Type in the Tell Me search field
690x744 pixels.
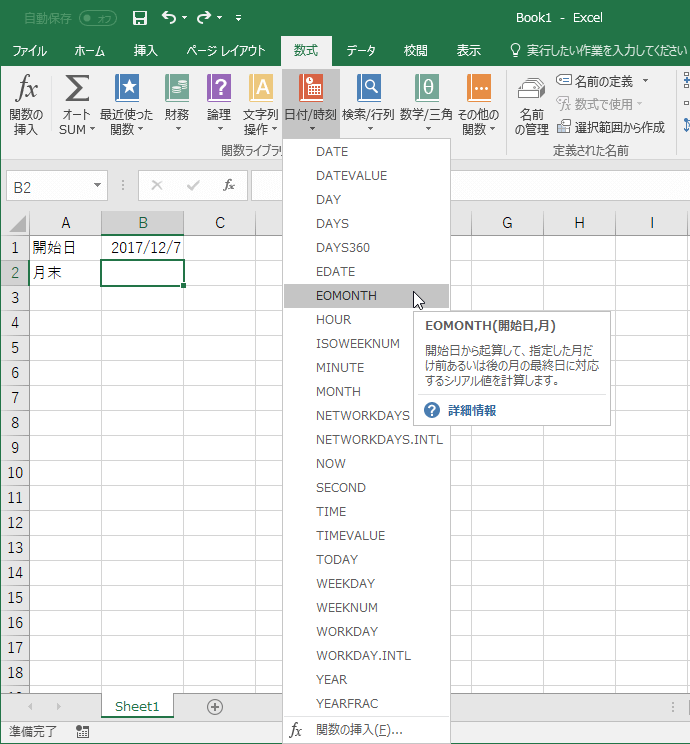606,50
